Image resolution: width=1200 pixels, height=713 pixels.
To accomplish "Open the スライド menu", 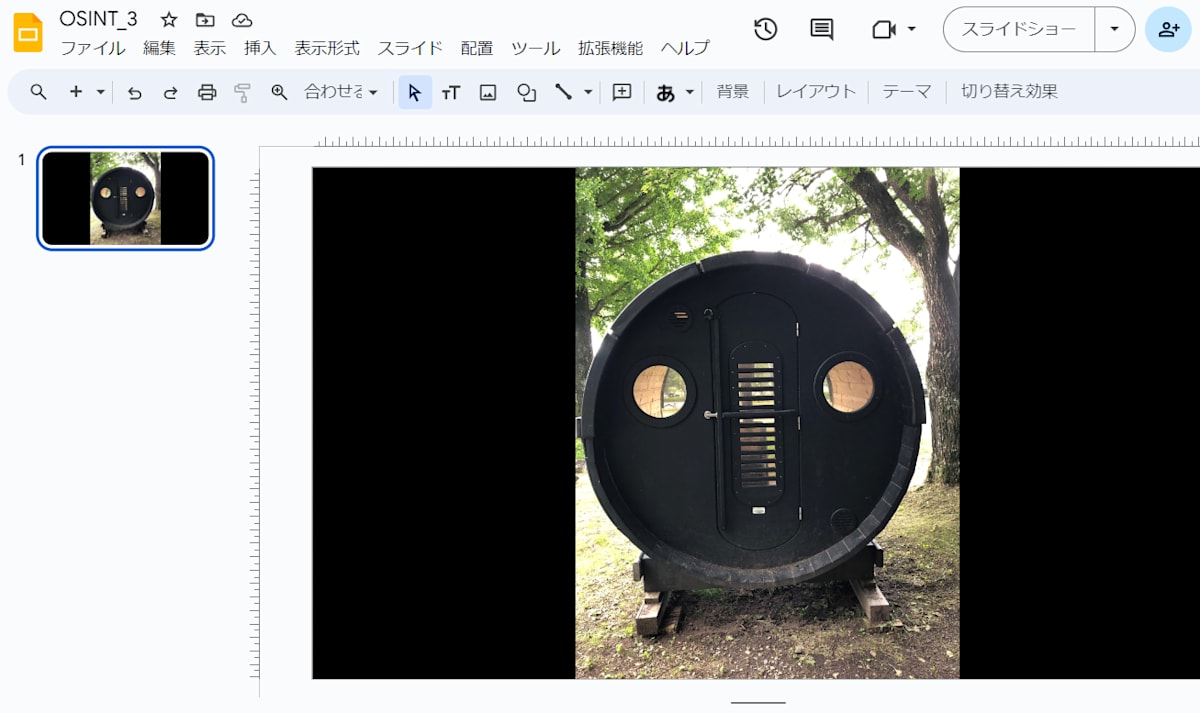I will point(410,48).
